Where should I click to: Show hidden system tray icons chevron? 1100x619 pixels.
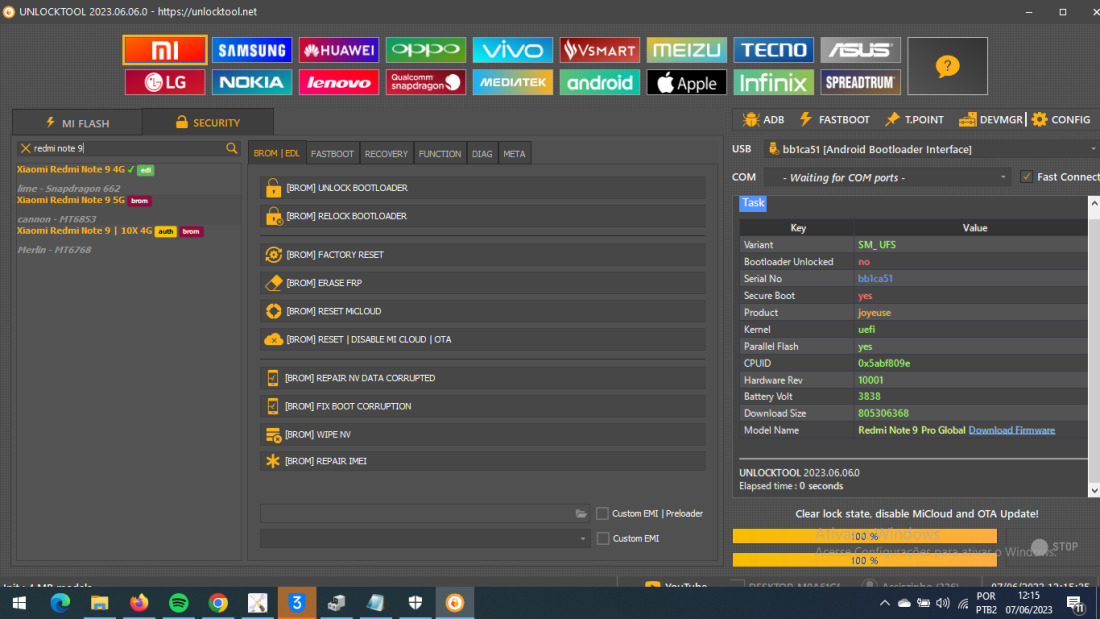click(x=885, y=603)
